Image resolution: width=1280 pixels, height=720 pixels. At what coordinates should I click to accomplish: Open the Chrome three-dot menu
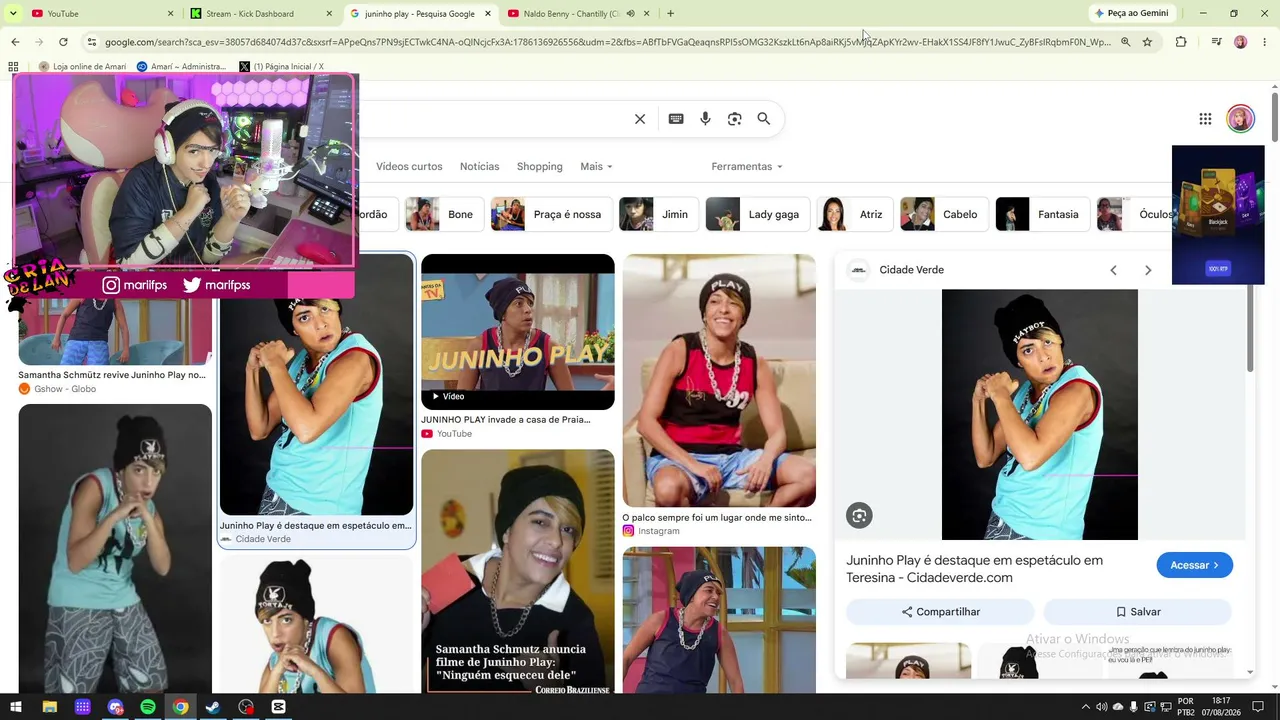[x=1265, y=42]
